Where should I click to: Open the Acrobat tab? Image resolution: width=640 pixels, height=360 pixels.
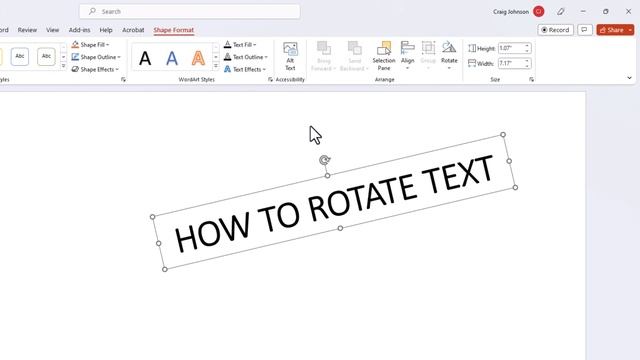coord(133,30)
